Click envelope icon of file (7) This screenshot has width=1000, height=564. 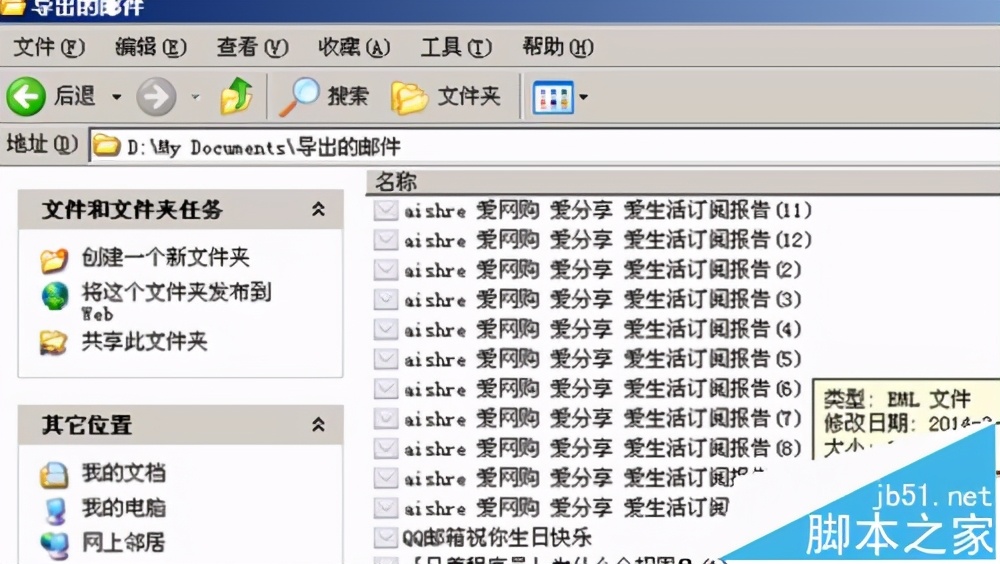pos(386,419)
